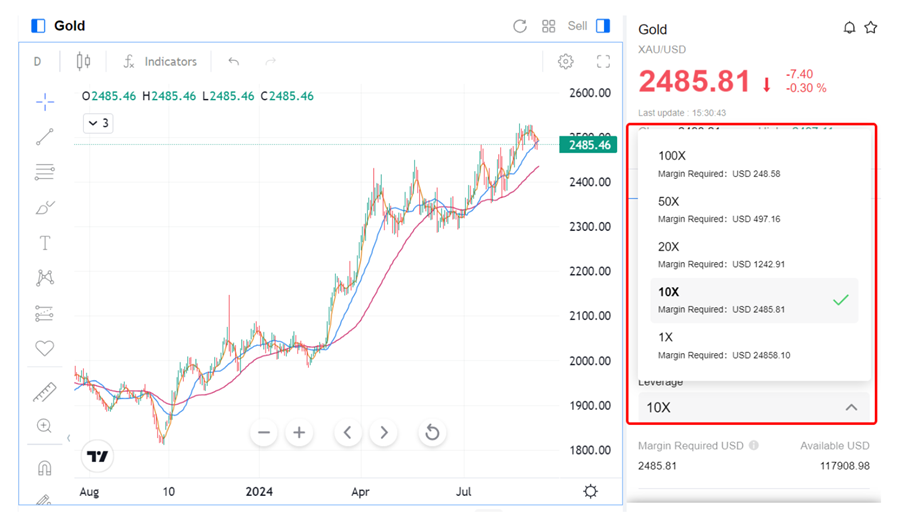This screenshot has width=900, height=513.
Task: Click the heart favorites icon
Action: coord(44,348)
